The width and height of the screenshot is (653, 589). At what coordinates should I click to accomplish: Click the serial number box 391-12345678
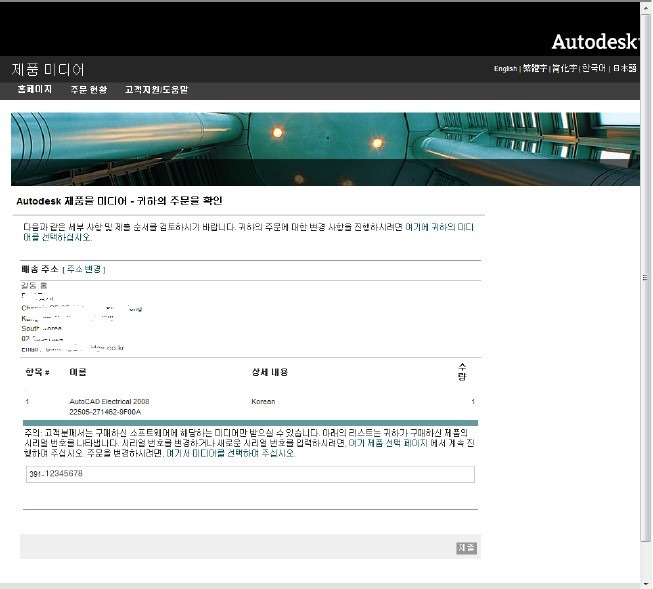point(250,474)
